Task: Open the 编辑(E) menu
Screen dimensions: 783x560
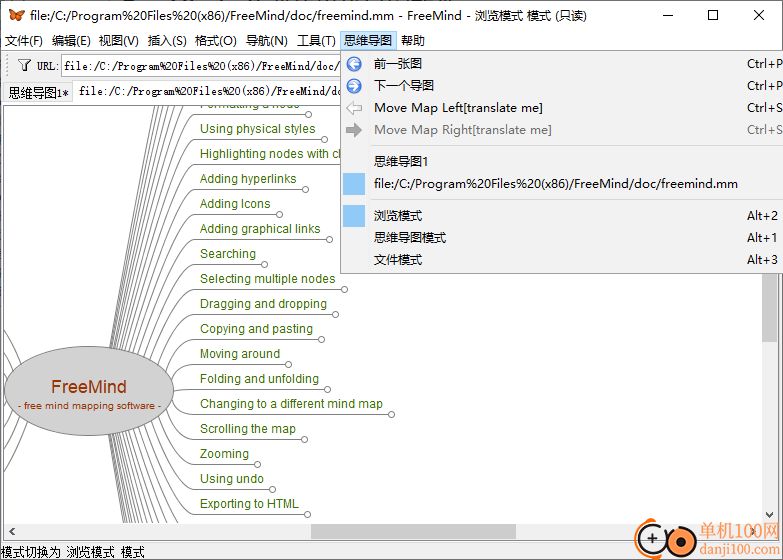Action: coord(71,40)
